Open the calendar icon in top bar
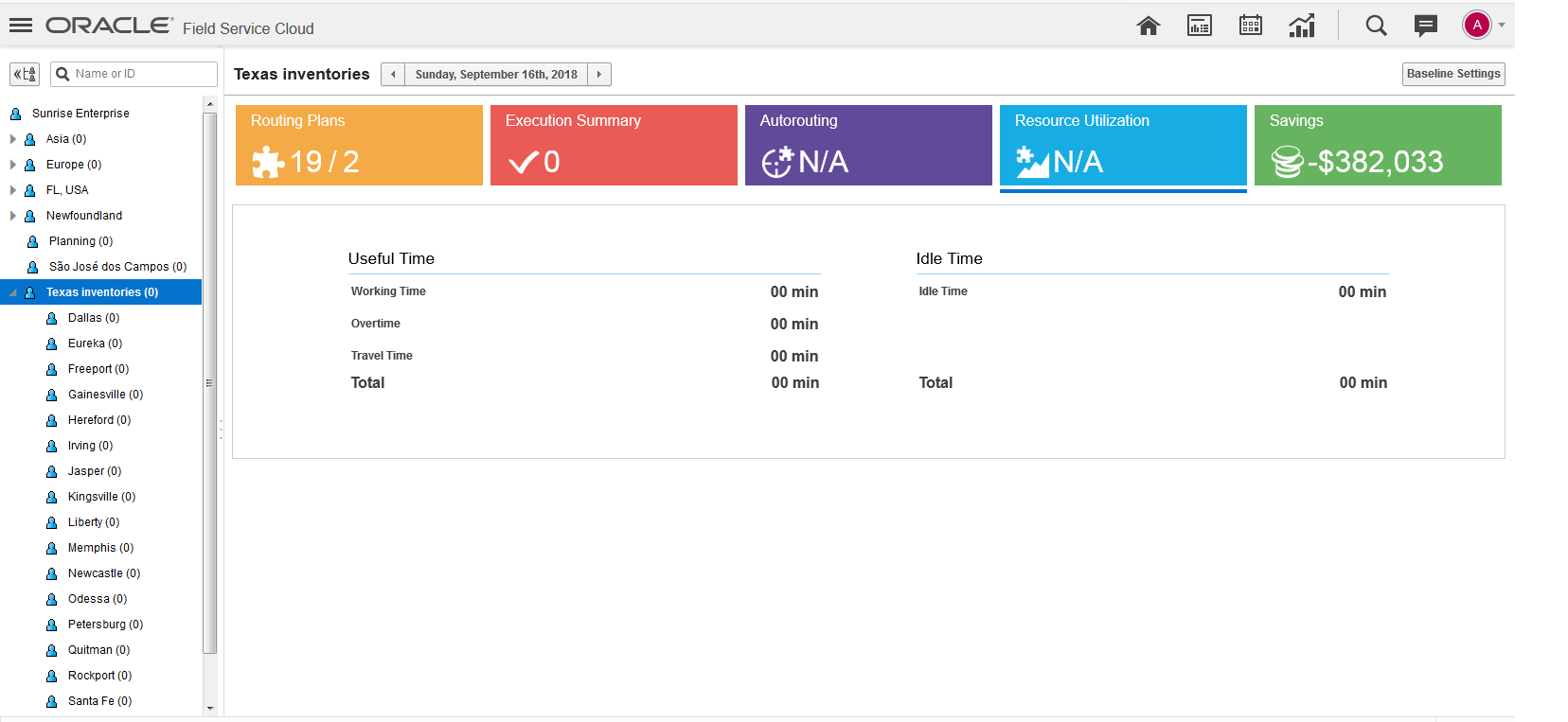The image size is (1568, 722). point(1251,26)
